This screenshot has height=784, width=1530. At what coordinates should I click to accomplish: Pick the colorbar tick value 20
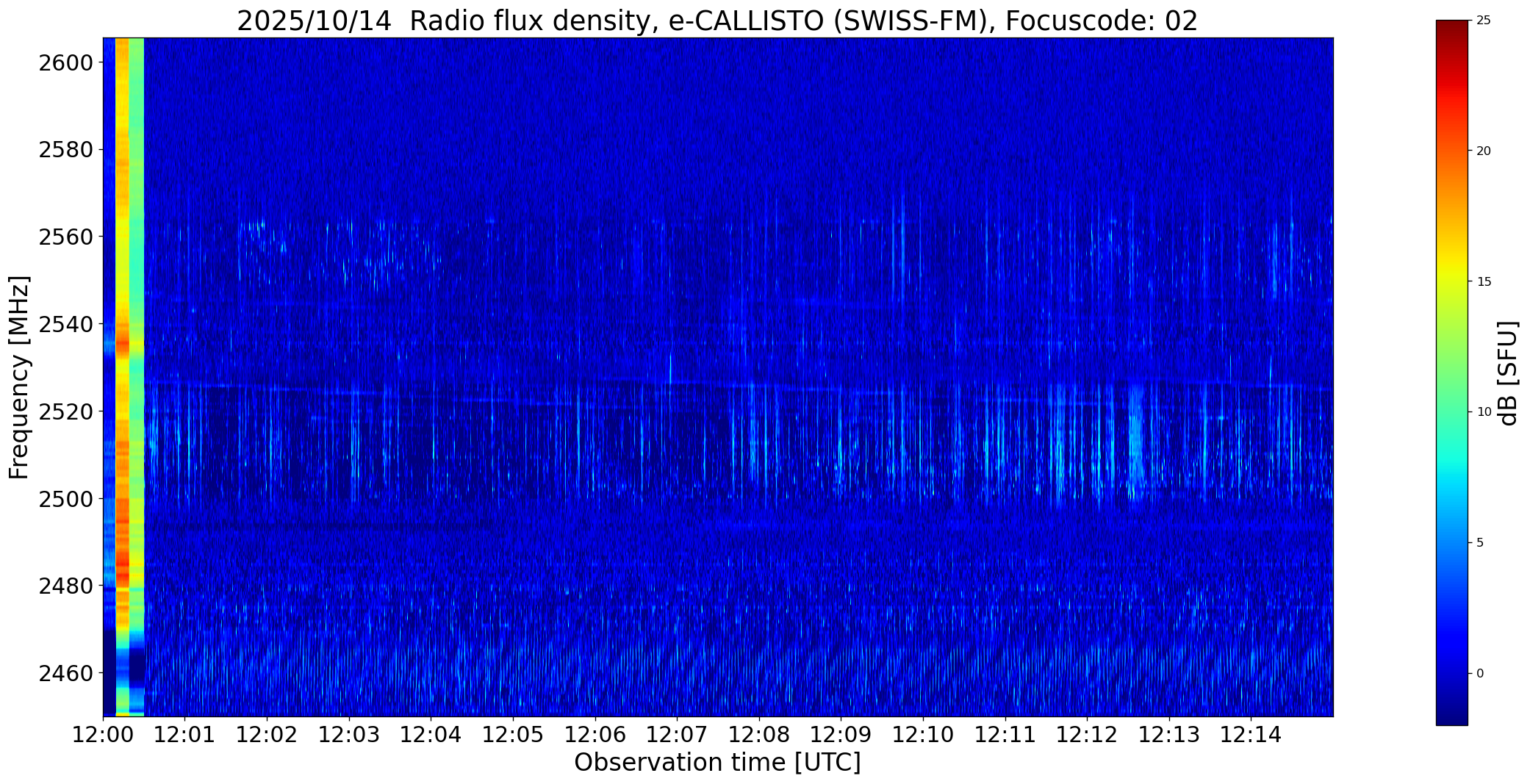point(1484,151)
